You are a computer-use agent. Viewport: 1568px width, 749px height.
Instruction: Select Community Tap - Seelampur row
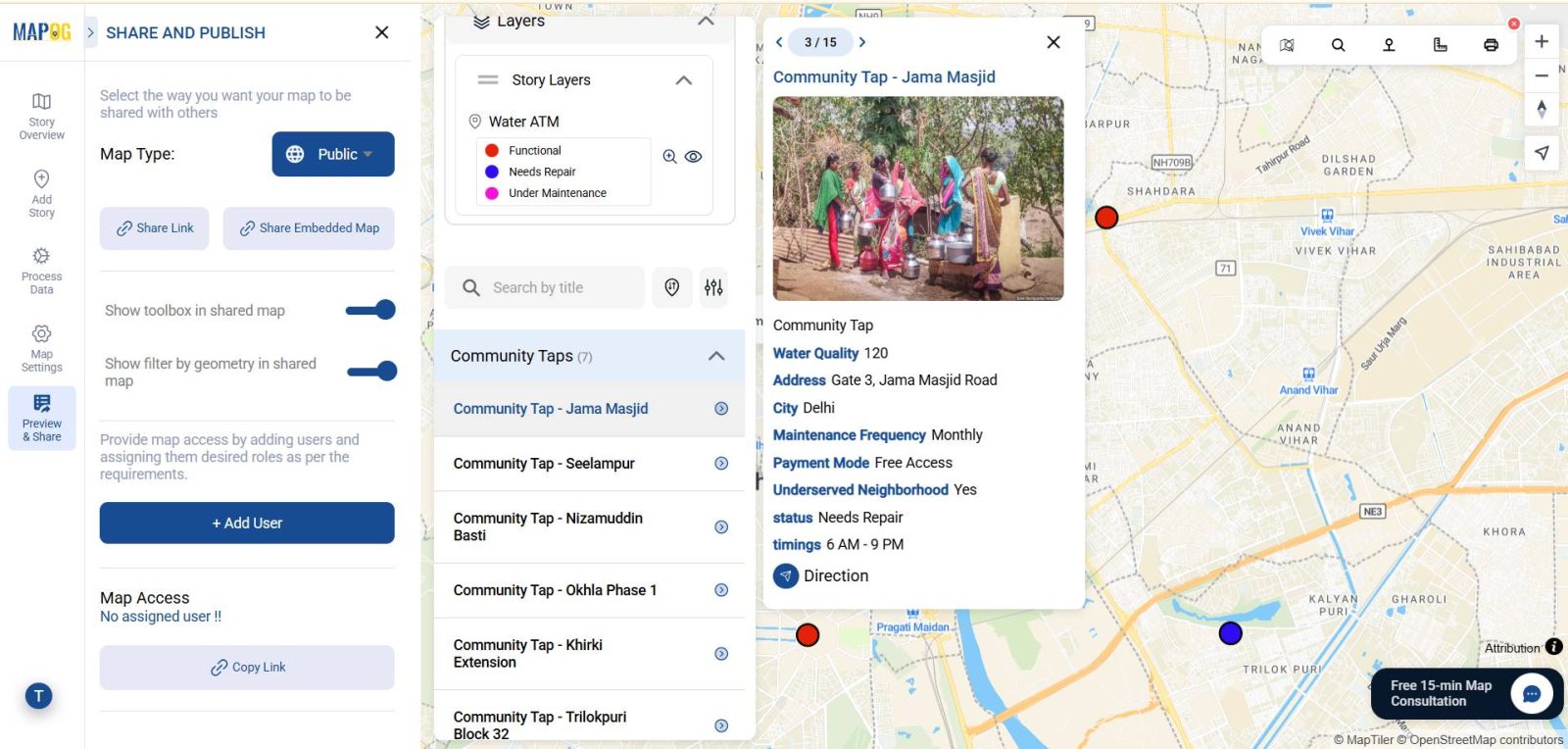(589, 464)
